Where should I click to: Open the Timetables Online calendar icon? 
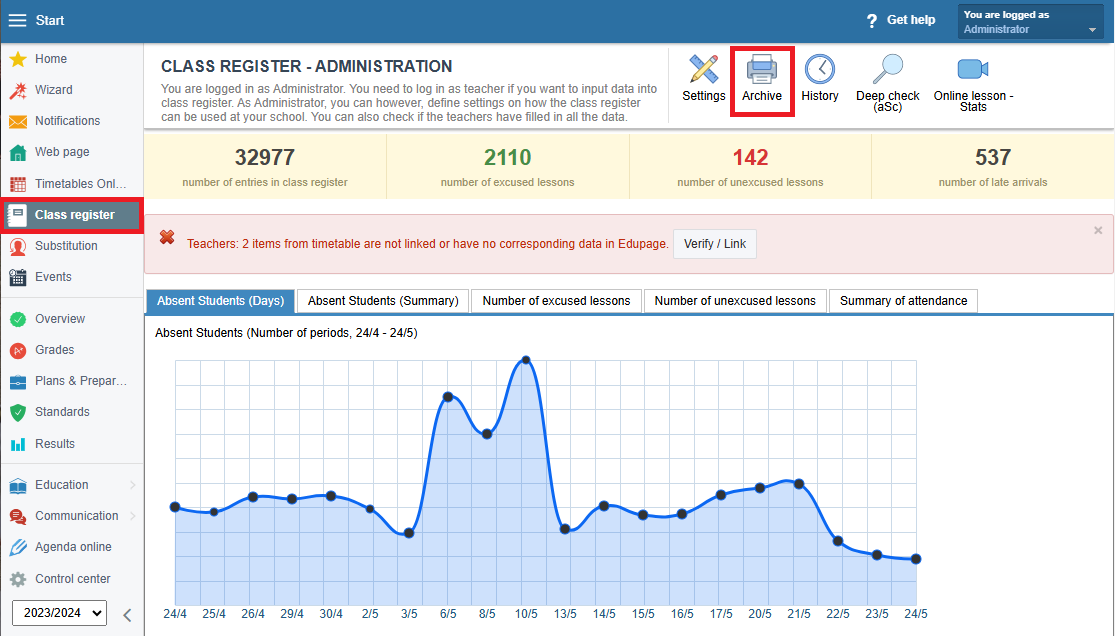pos(18,184)
